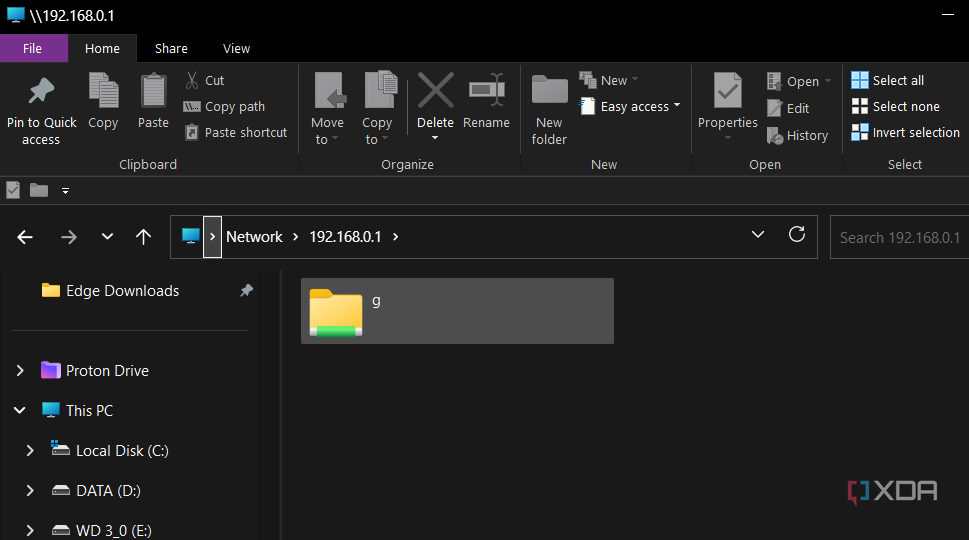Switch to the Home tab

click(x=102, y=48)
